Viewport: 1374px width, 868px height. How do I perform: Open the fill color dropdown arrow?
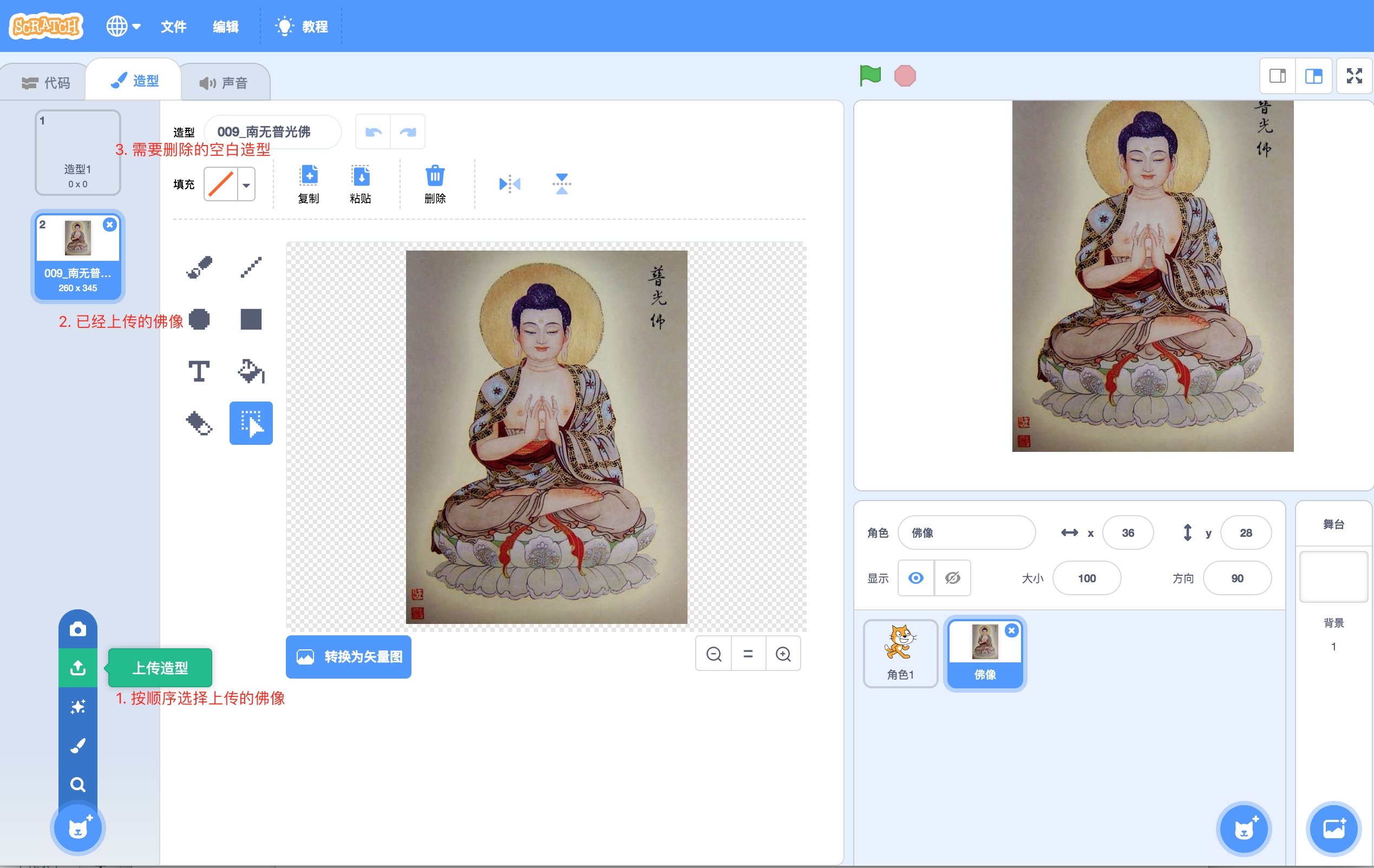246,185
